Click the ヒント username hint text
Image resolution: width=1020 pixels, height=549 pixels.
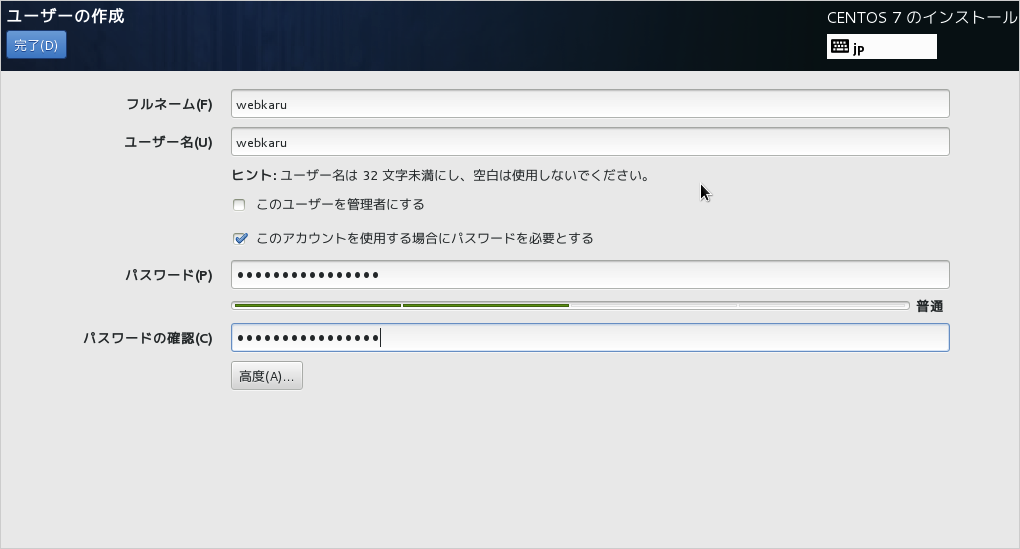tap(440, 176)
